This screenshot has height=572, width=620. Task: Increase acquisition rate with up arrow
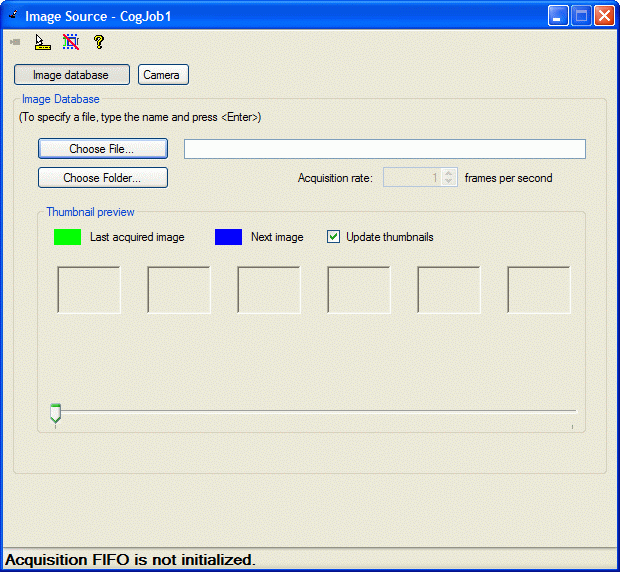(449, 173)
